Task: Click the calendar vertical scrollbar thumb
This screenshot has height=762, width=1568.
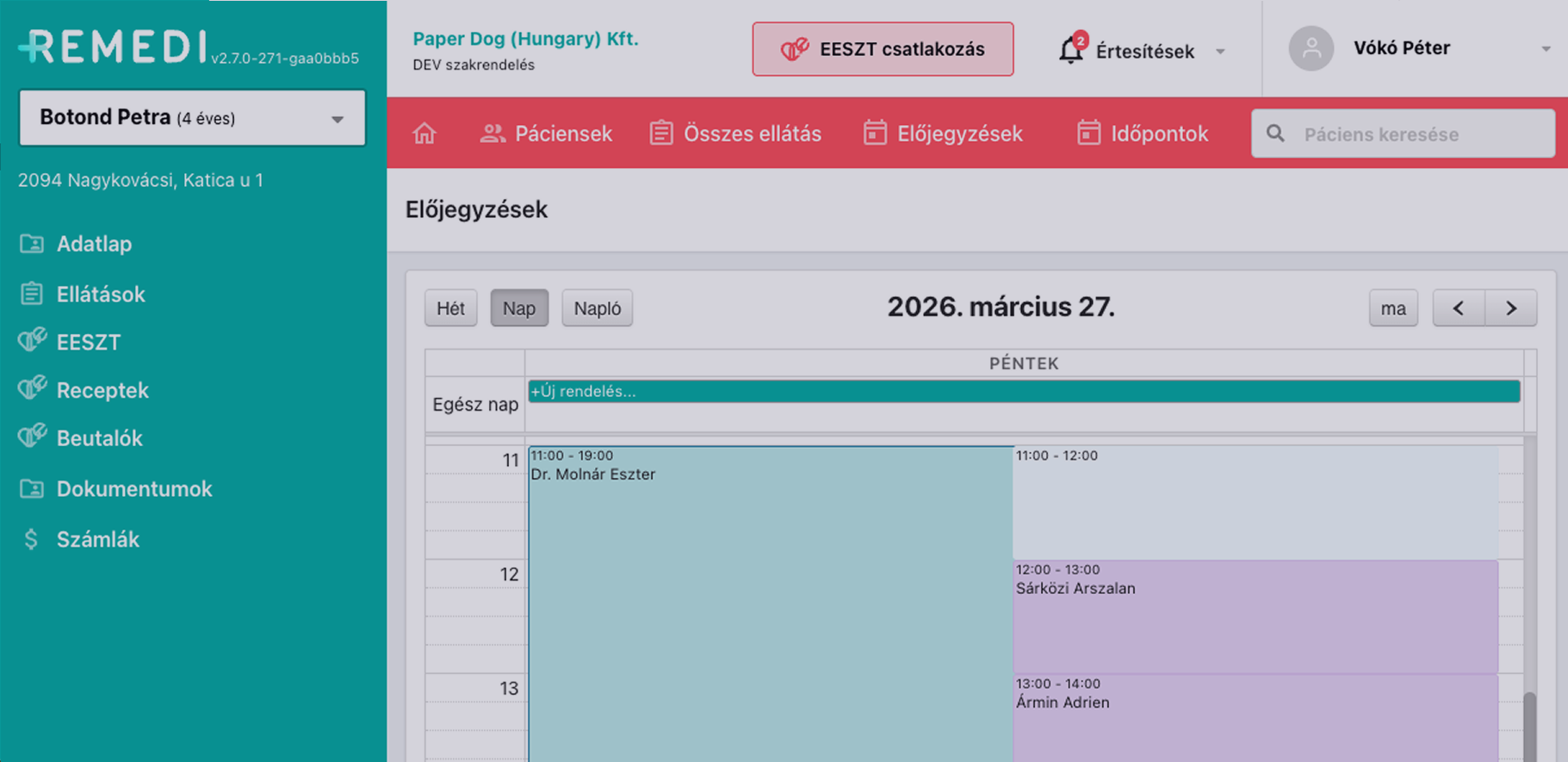Action: pos(1529,727)
